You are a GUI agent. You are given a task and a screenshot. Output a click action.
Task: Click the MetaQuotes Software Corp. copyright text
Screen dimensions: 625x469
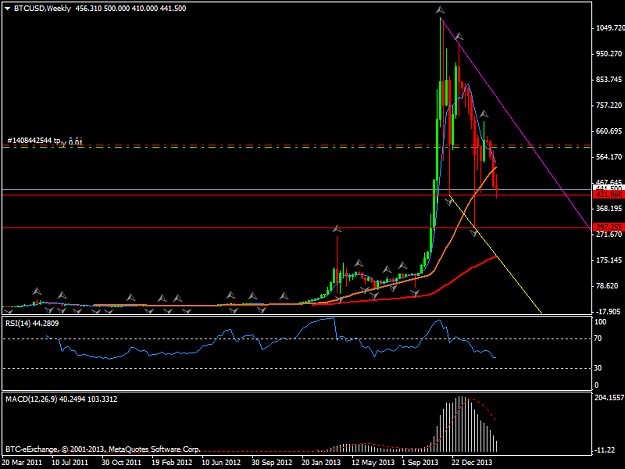[102, 449]
